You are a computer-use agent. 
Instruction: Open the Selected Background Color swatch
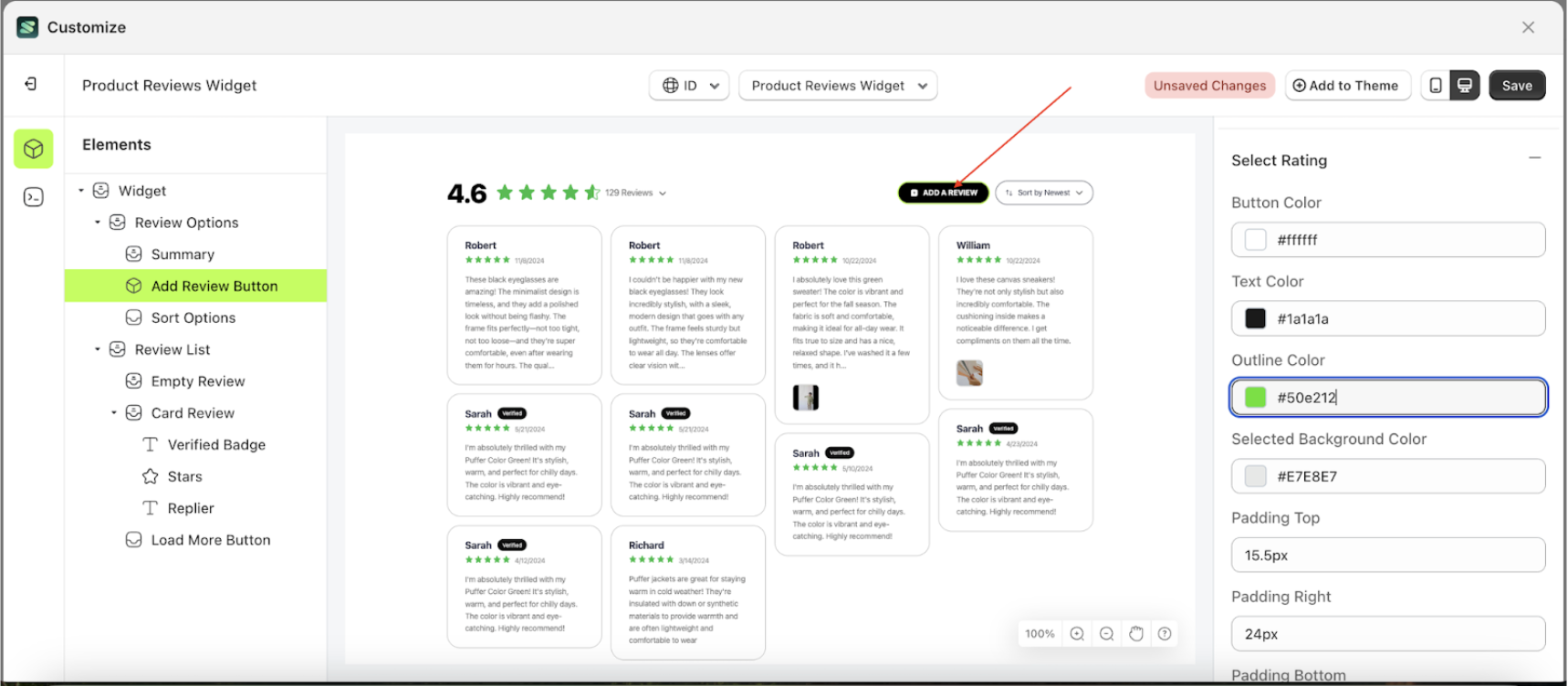tap(1256, 476)
